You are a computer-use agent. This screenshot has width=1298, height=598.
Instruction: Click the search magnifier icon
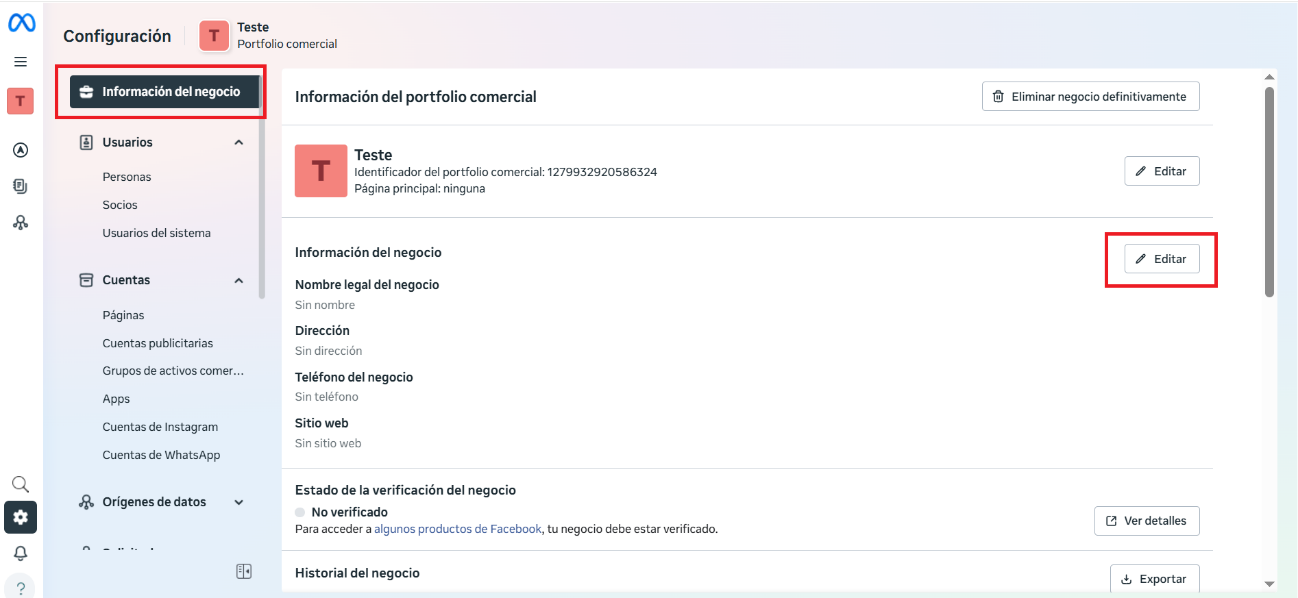(20, 484)
